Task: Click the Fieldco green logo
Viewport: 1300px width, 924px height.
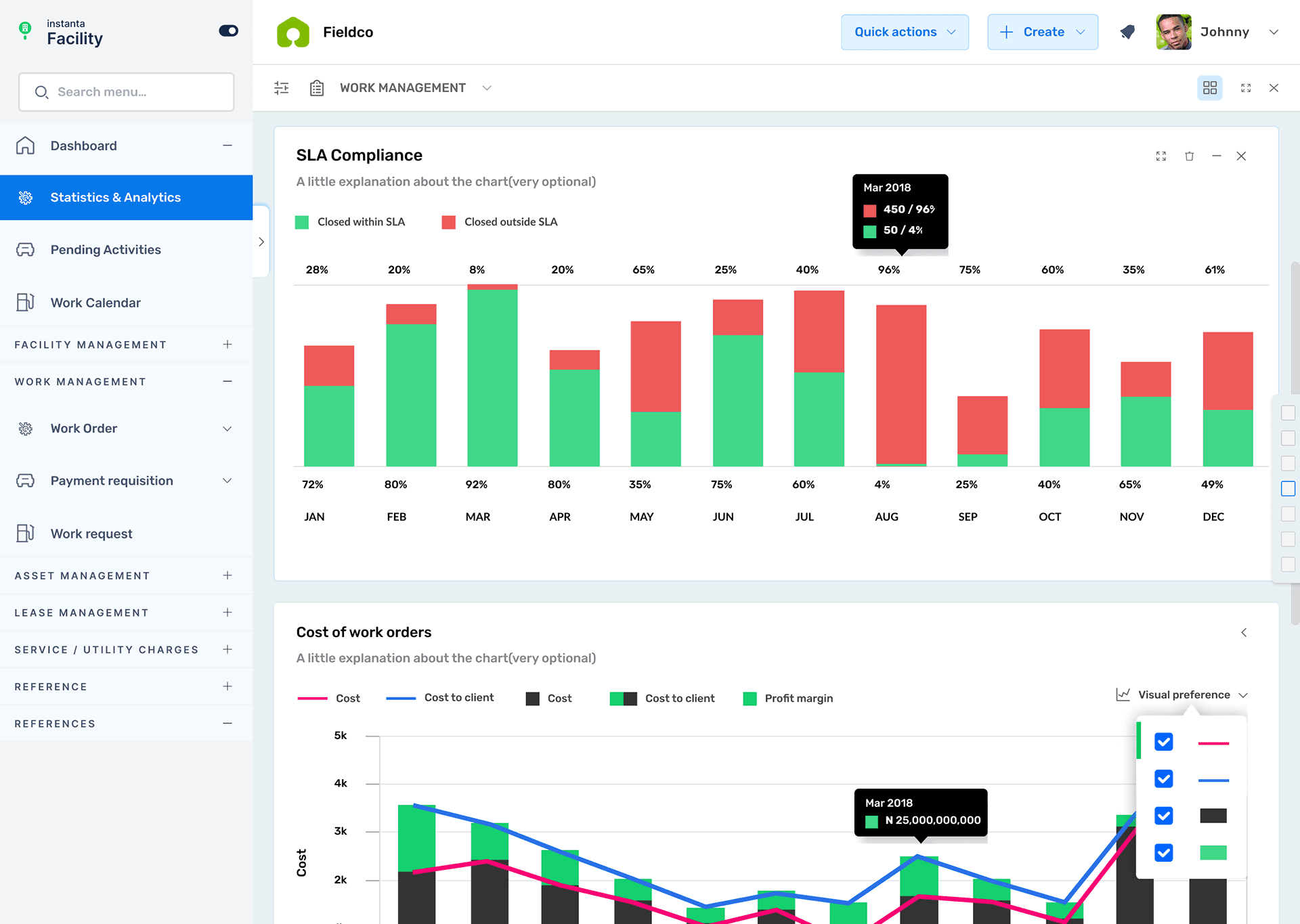Action: 293,32
